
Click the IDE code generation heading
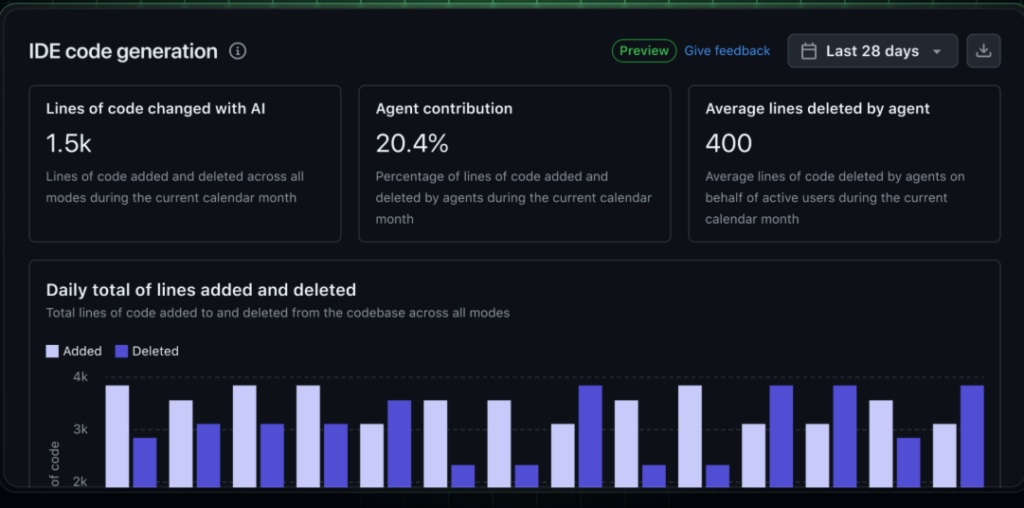point(123,52)
